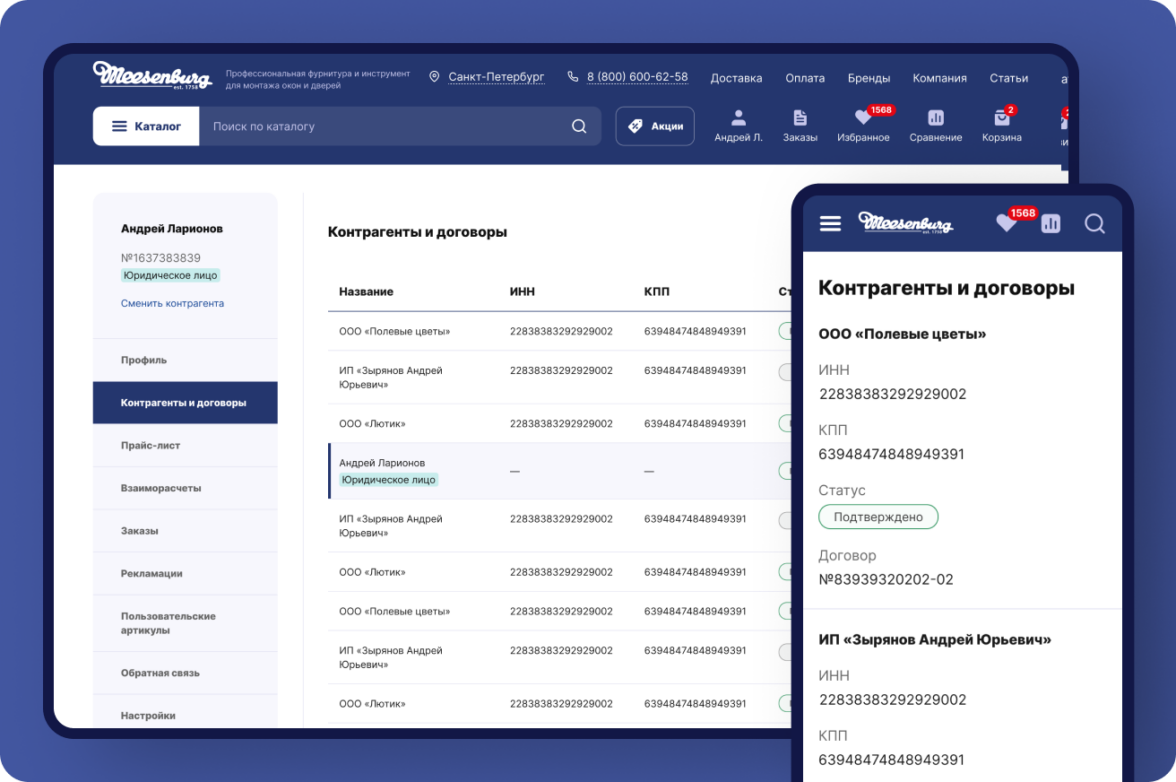Screen dimensions: 1176x782
Task: Open the Корзина shopping cart icon
Action: click(1001, 118)
